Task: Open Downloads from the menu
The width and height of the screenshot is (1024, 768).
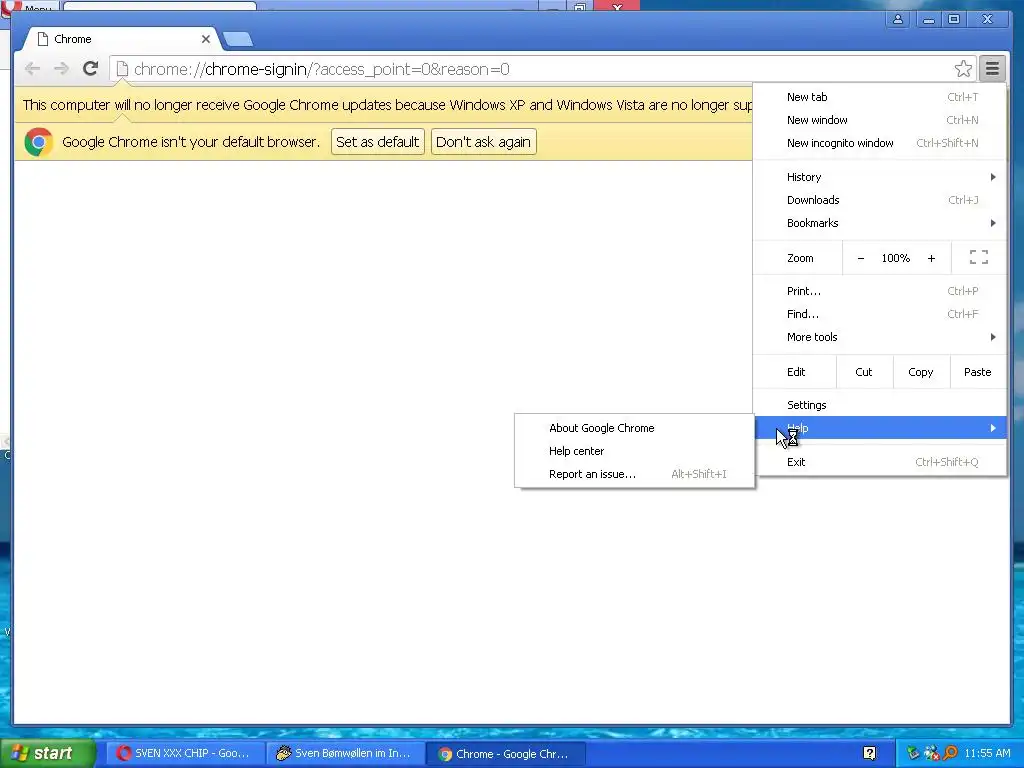Action: pos(880,200)
